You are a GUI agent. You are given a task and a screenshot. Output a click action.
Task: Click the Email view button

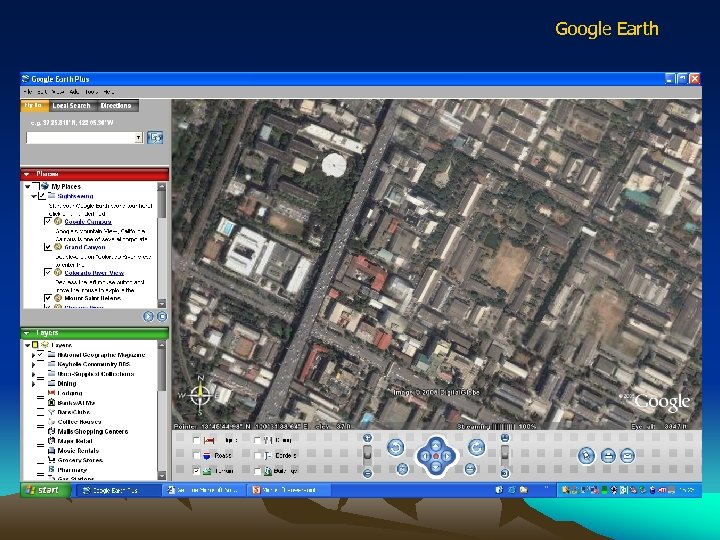coord(627,456)
